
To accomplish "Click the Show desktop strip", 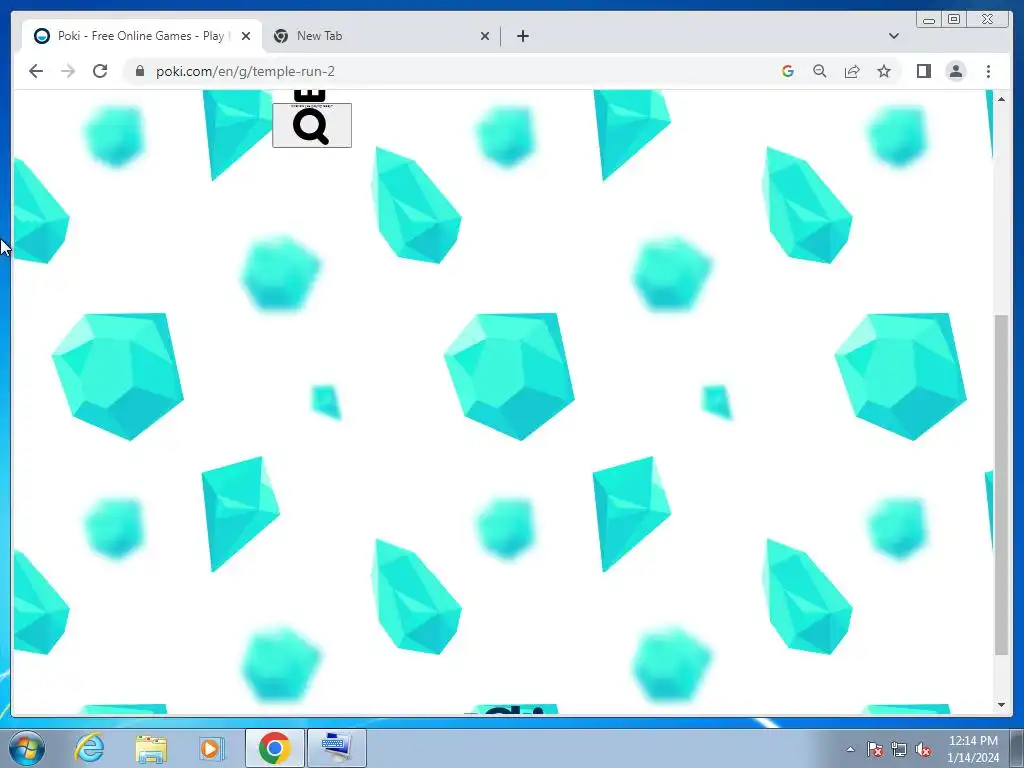I will coord(1017,748).
